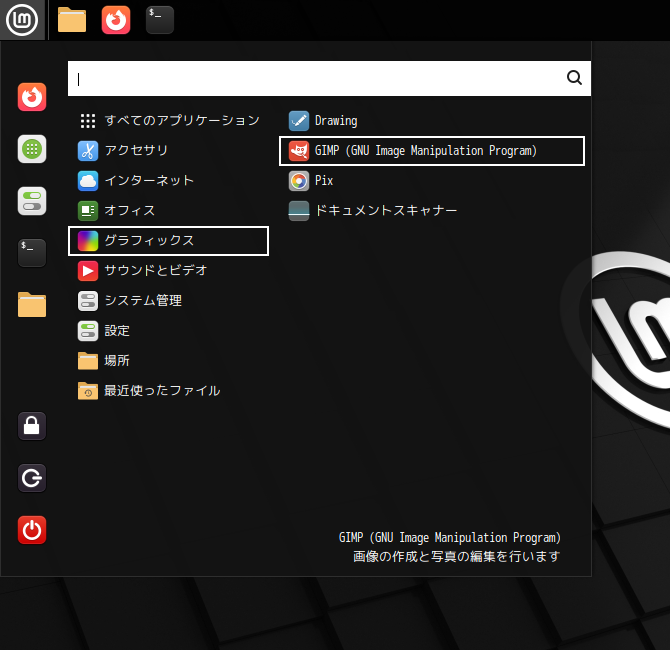Image resolution: width=670 pixels, height=650 pixels.
Task: Log out using the logout icon
Action: [x=32, y=478]
